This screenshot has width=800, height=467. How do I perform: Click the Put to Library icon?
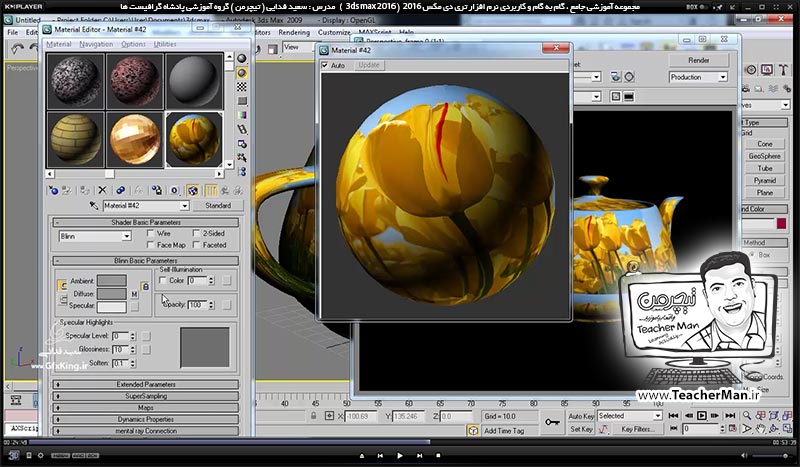[157, 190]
